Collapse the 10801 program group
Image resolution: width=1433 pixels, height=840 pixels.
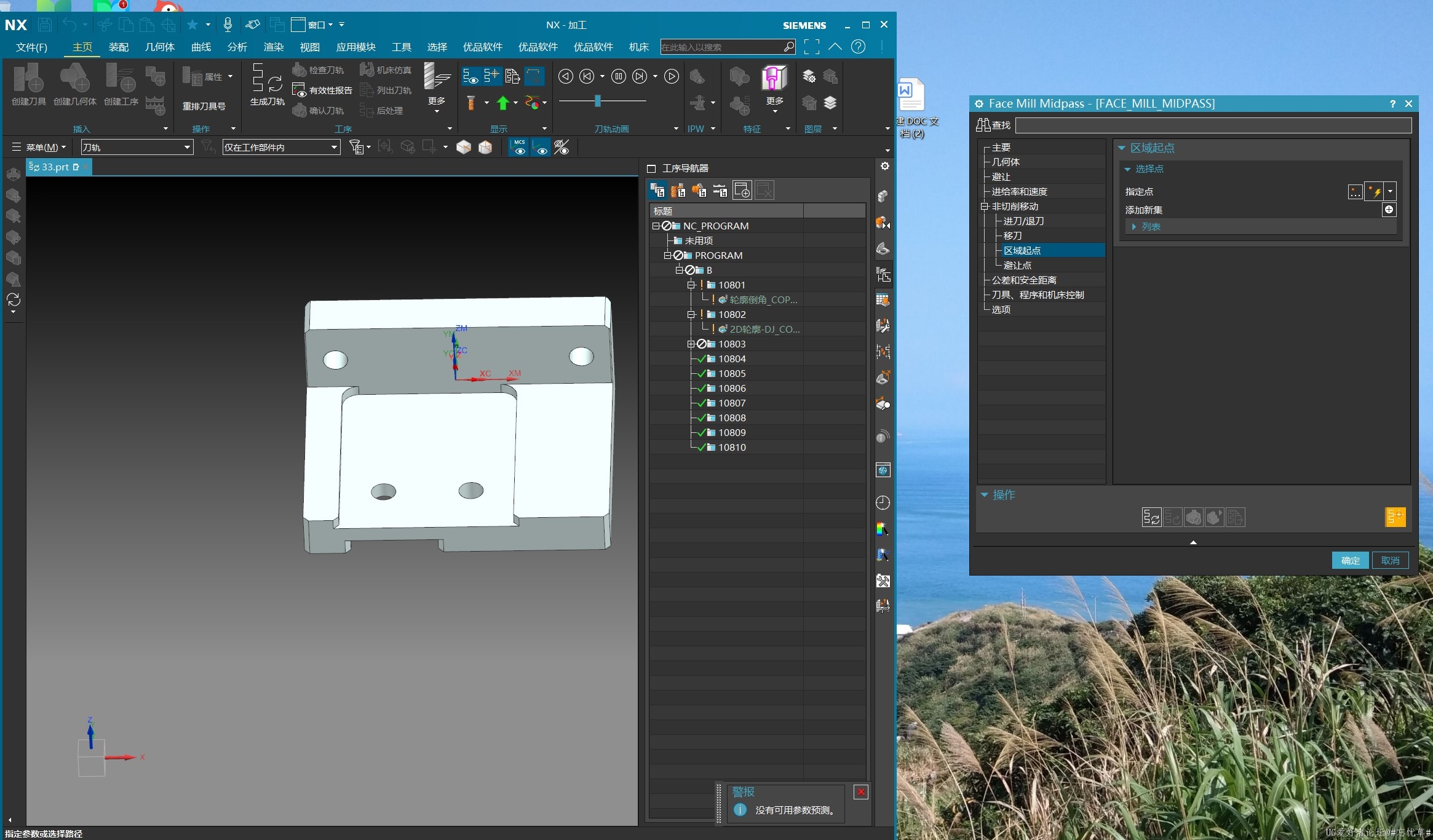tap(691, 285)
